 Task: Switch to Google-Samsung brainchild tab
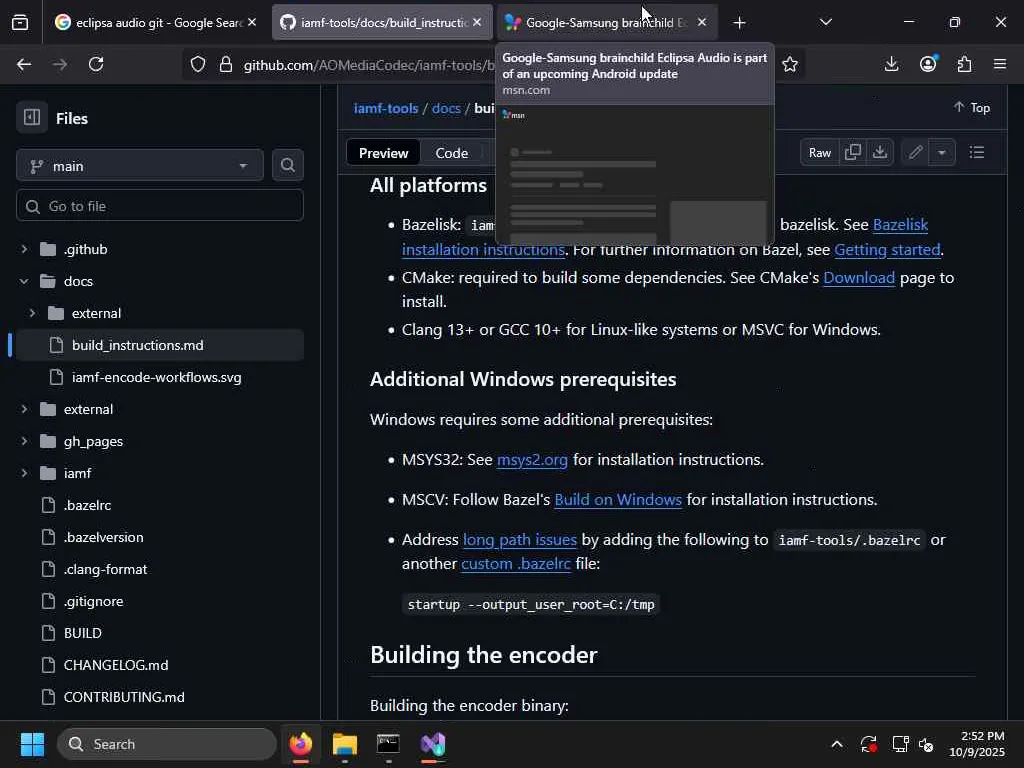tap(605, 23)
